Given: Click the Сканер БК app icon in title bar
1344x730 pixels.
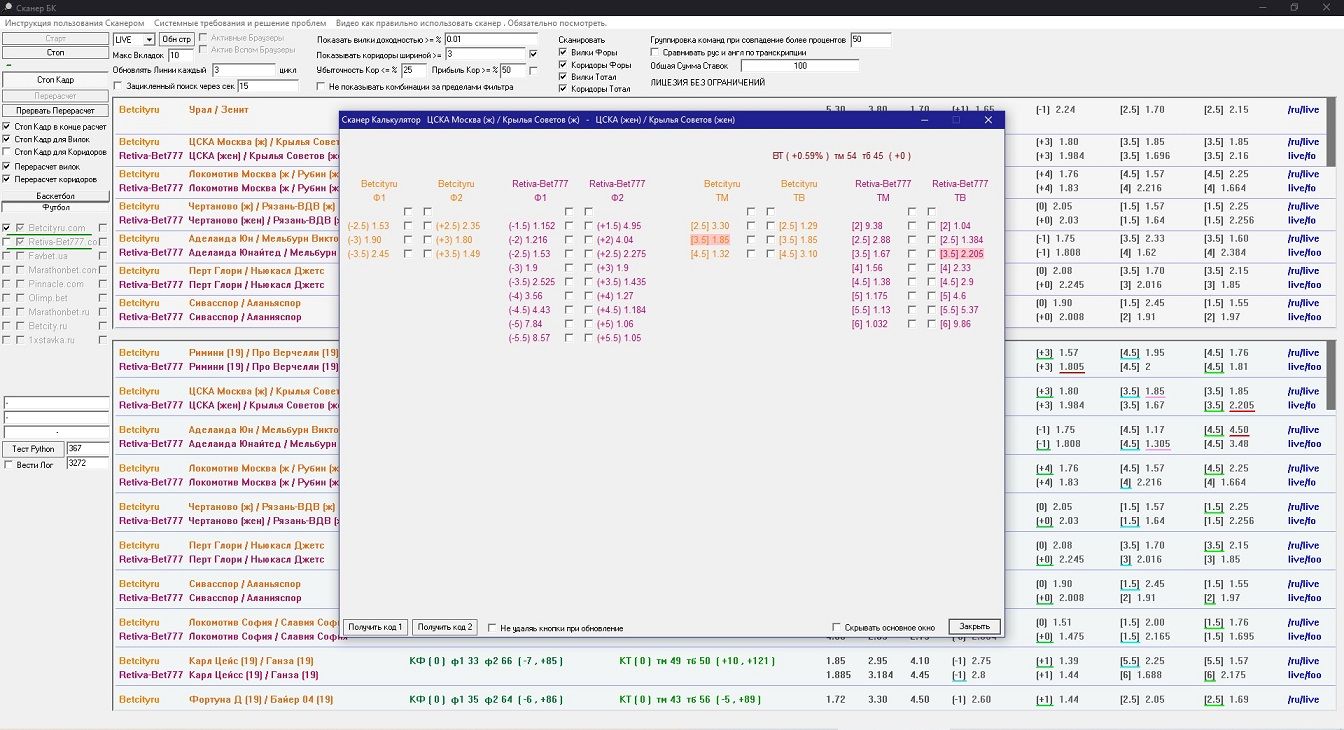Looking at the screenshot, I should (8, 7).
